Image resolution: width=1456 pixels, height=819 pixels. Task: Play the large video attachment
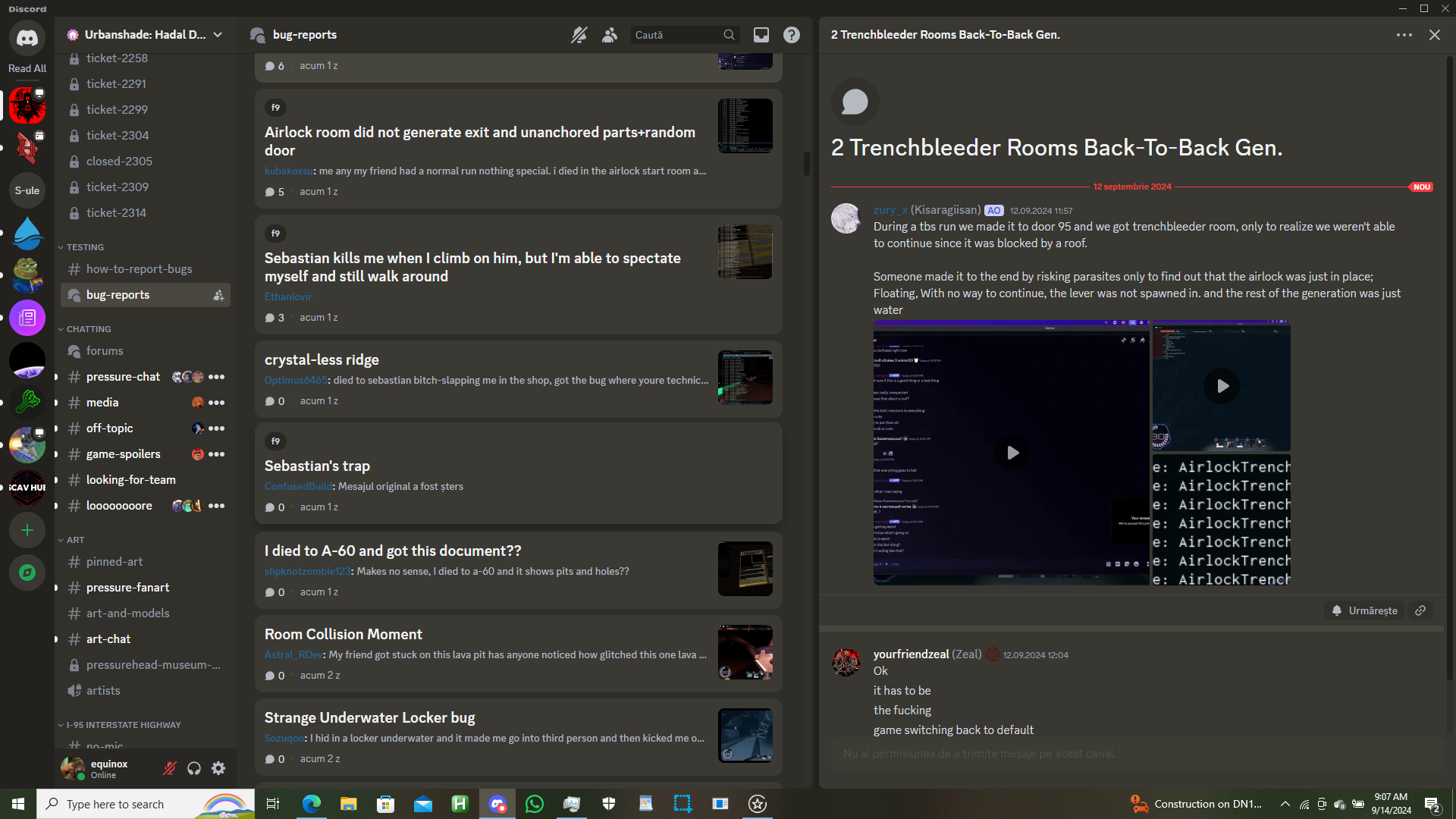pyautogui.click(x=1012, y=453)
